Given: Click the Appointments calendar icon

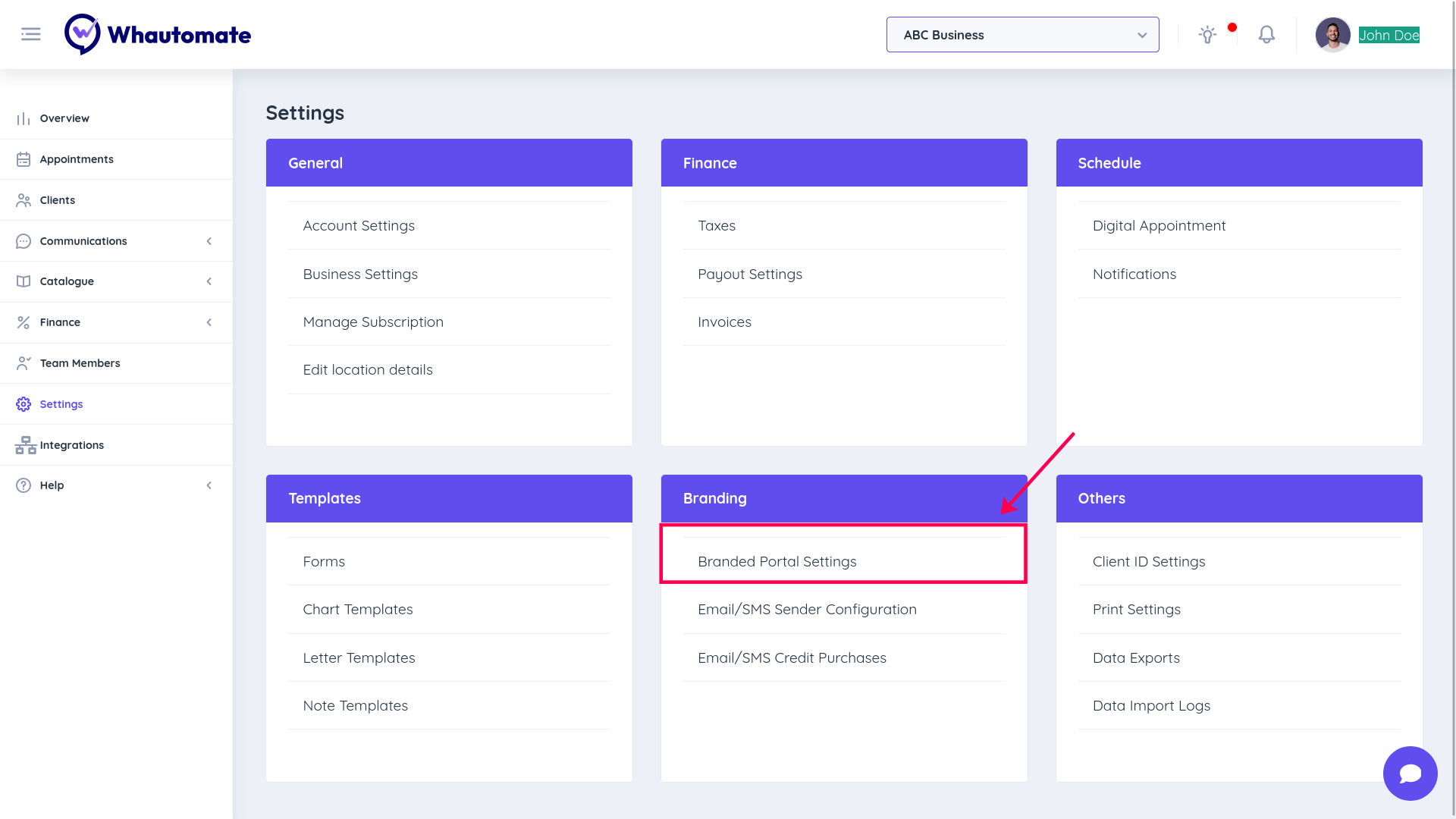Looking at the screenshot, I should [x=24, y=159].
